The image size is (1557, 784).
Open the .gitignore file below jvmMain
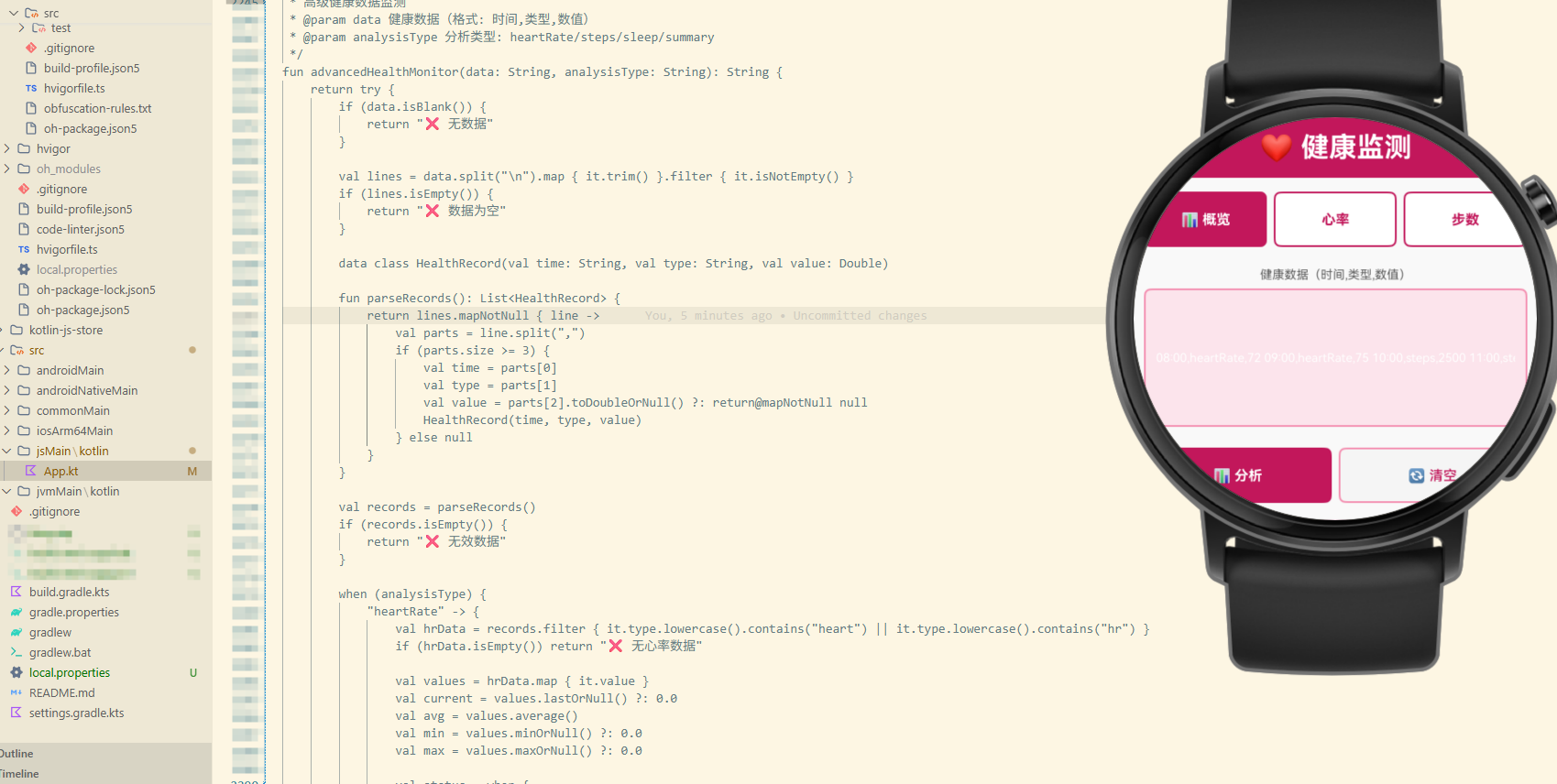coord(54,512)
